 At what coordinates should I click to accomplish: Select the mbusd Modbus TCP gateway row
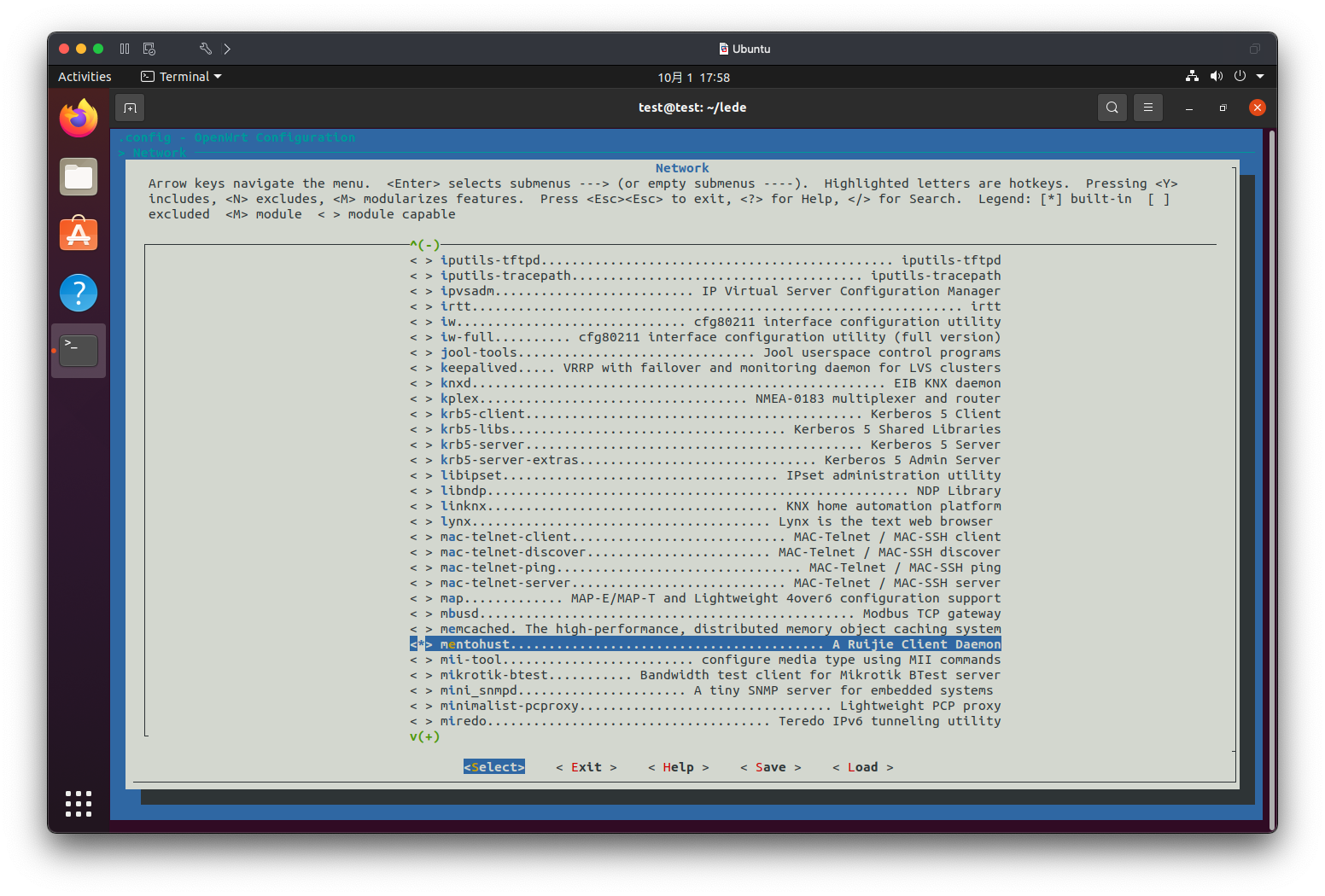[705, 614]
